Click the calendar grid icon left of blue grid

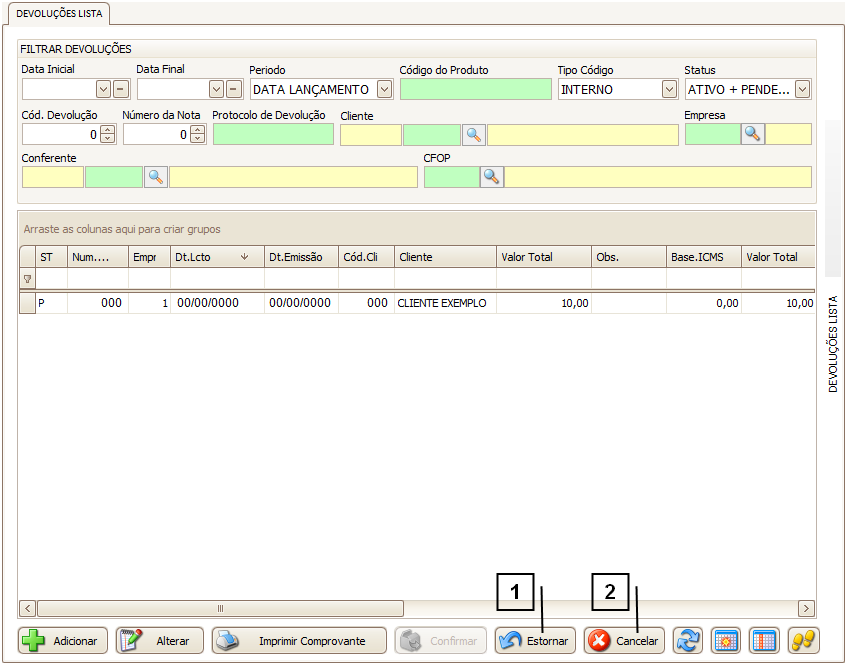726,641
